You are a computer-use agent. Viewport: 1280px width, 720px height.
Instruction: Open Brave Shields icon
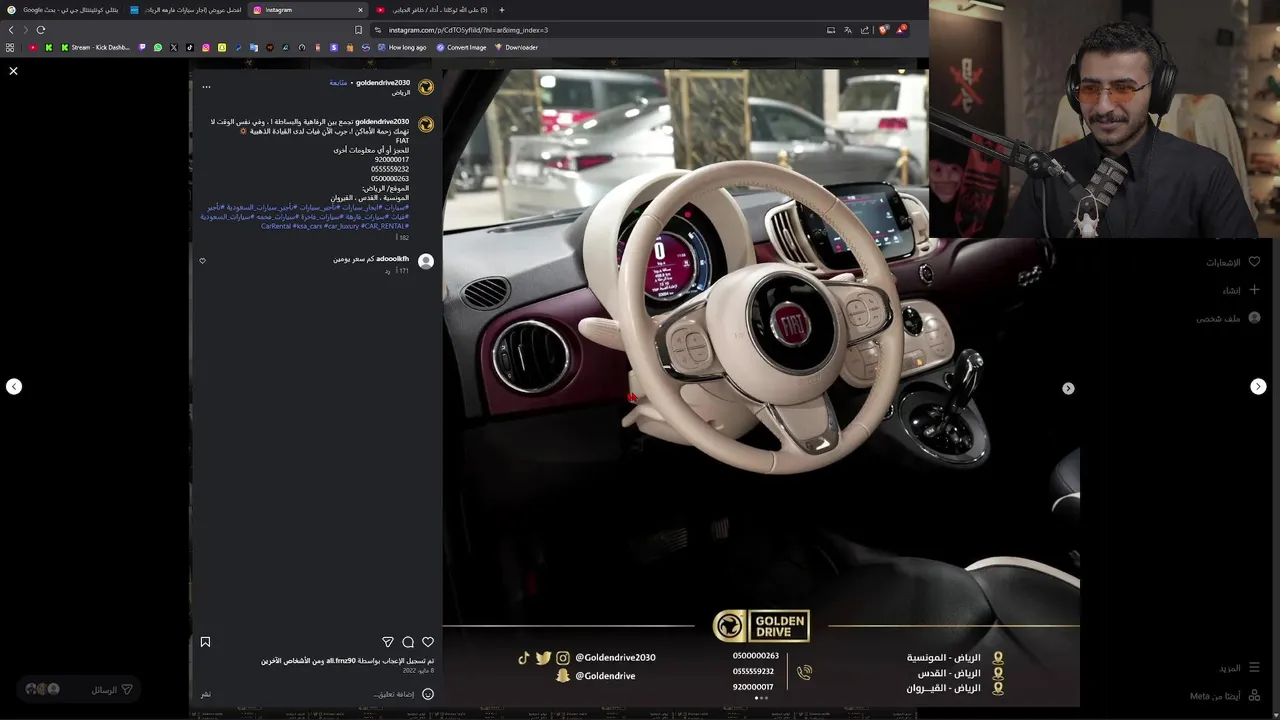coord(883,30)
